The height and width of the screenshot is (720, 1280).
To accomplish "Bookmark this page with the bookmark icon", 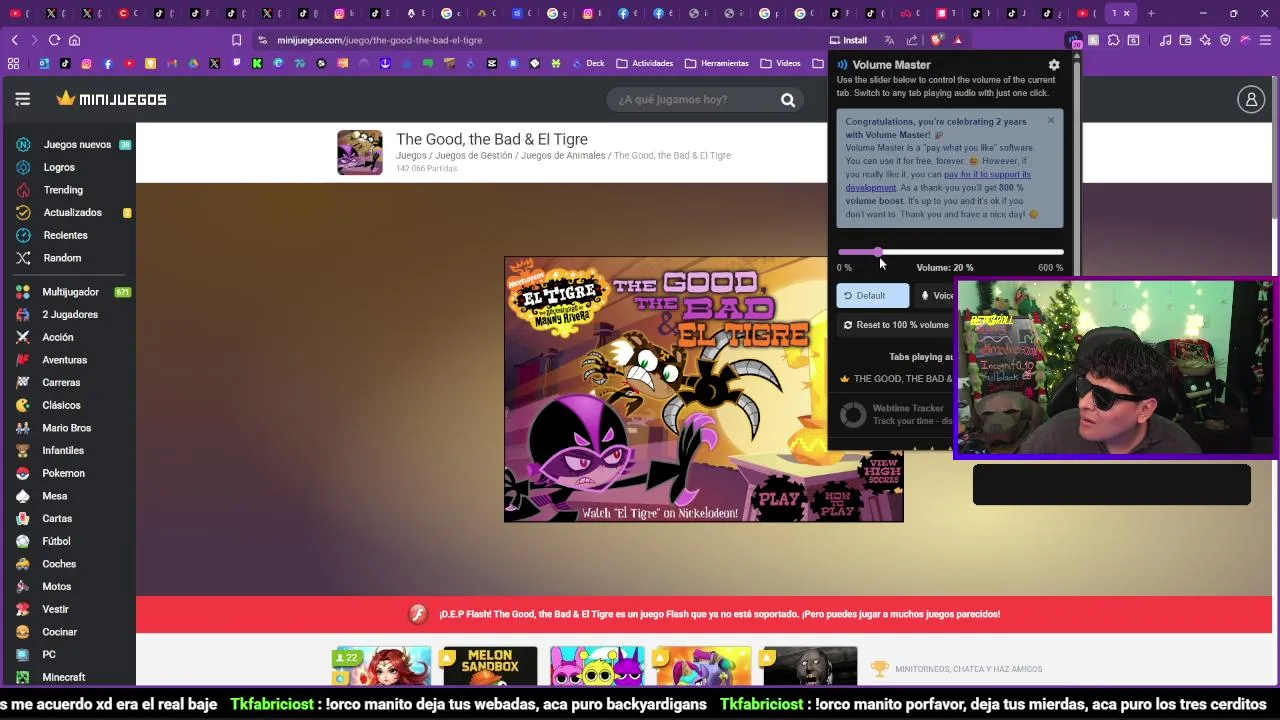I will click(x=236, y=40).
